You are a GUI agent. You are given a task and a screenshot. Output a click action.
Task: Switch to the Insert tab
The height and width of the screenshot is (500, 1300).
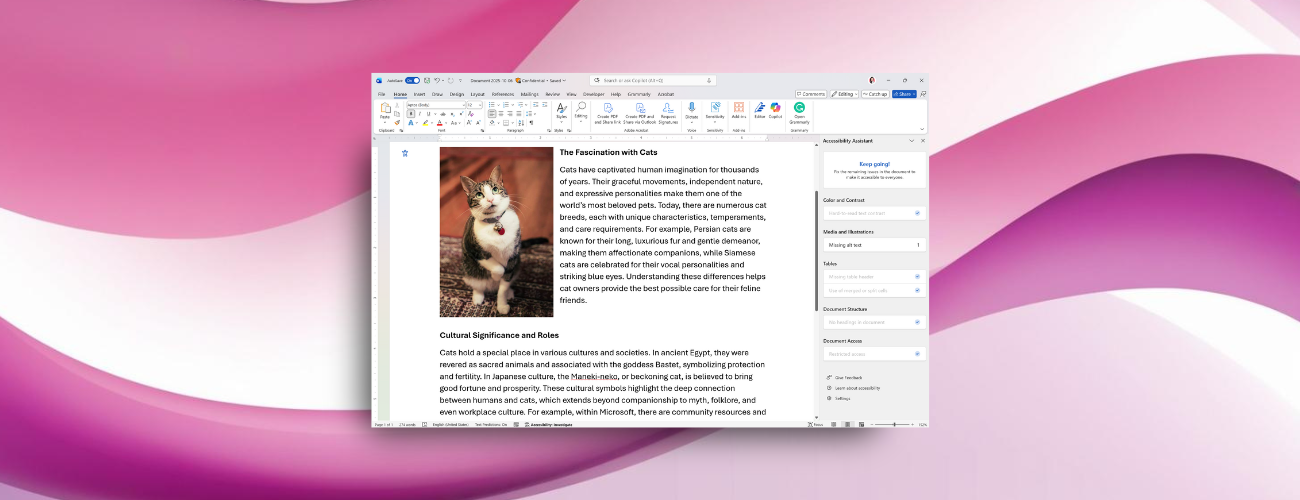(419, 94)
